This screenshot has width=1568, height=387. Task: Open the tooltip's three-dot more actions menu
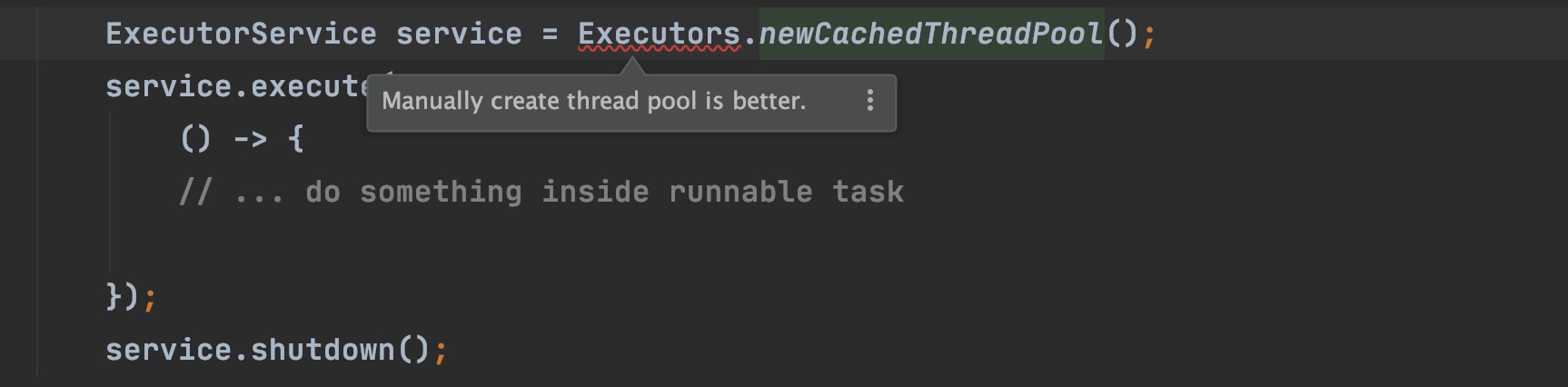tap(869, 101)
